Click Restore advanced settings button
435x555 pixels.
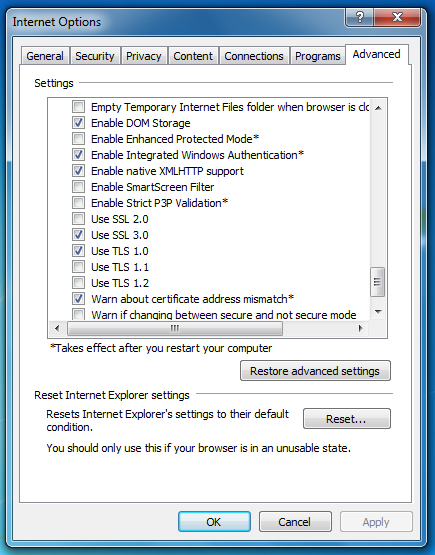coord(315,371)
